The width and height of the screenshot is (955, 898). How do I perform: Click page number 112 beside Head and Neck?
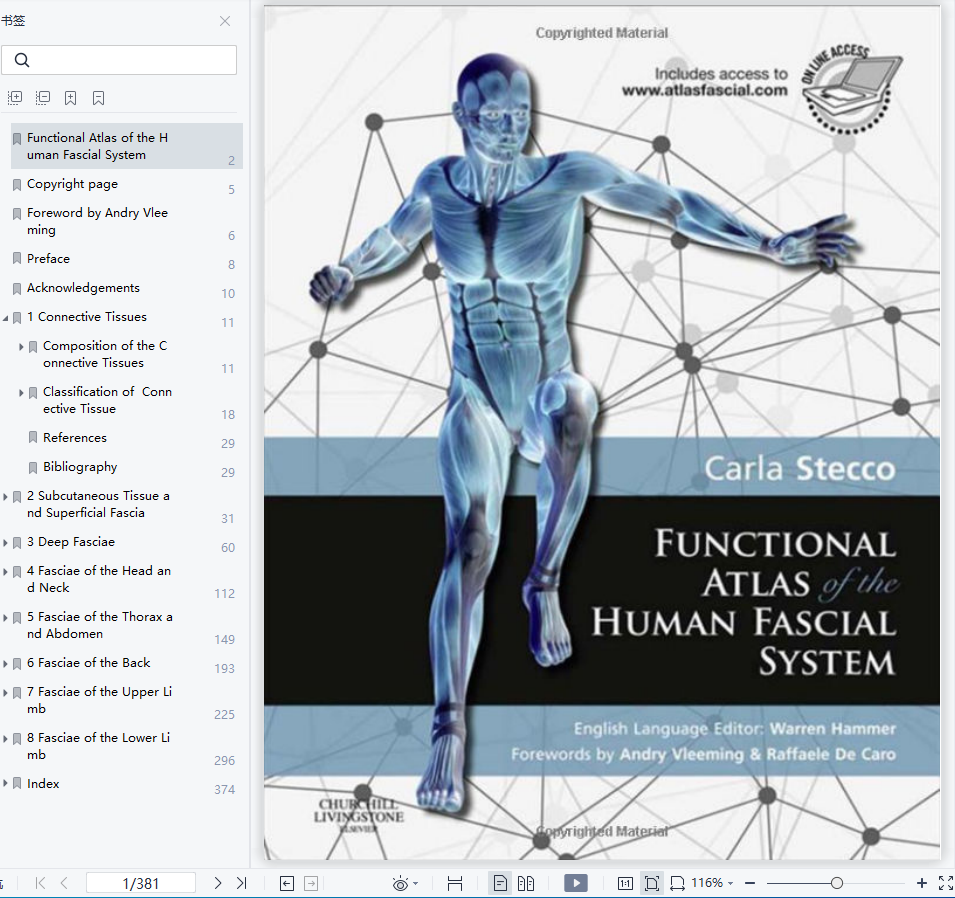[x=224, y=593]
